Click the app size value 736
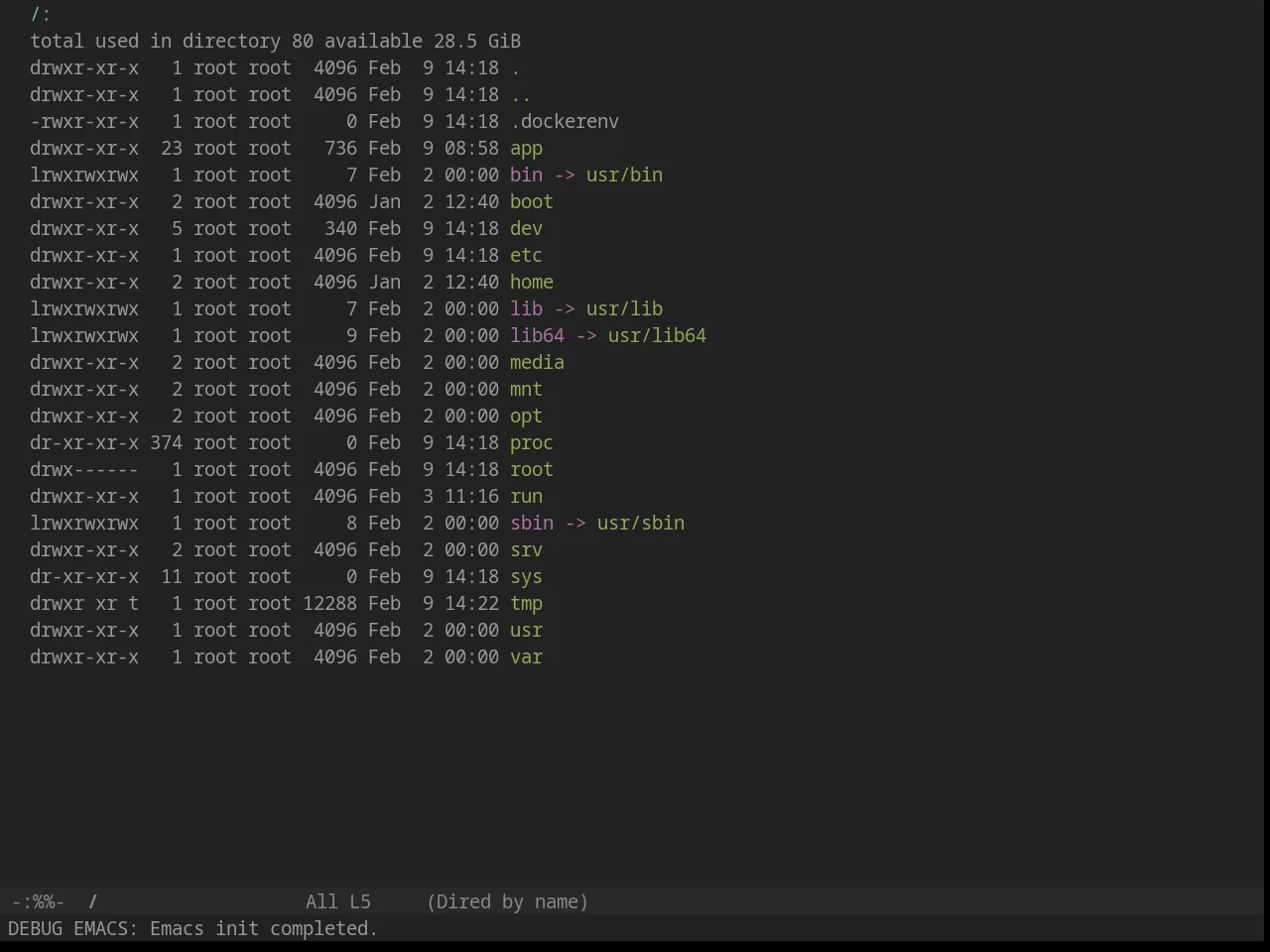The width and height of the screenshot is (1270, 952). (x=341, y=149)
